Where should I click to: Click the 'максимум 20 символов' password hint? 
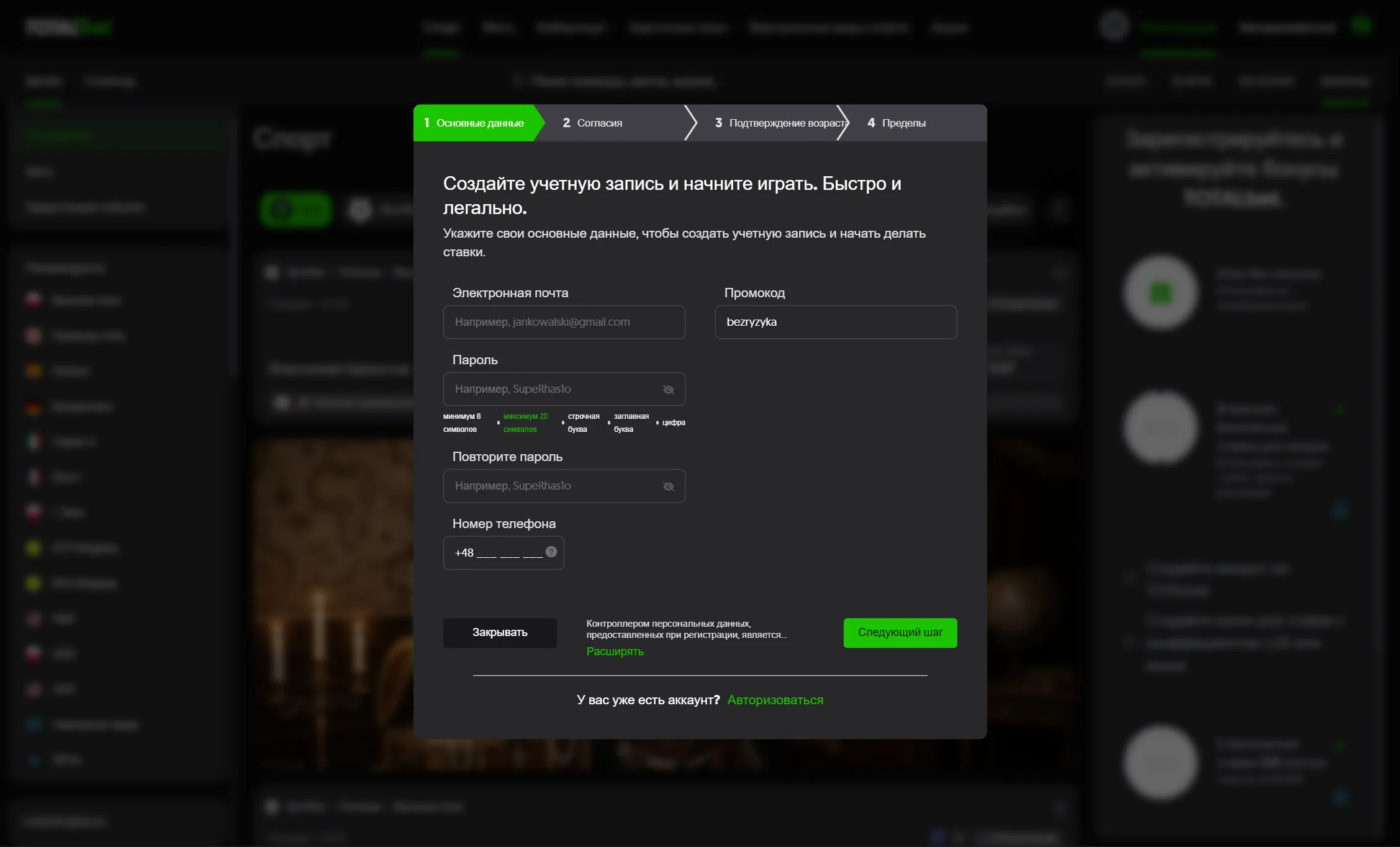[525, 423]
